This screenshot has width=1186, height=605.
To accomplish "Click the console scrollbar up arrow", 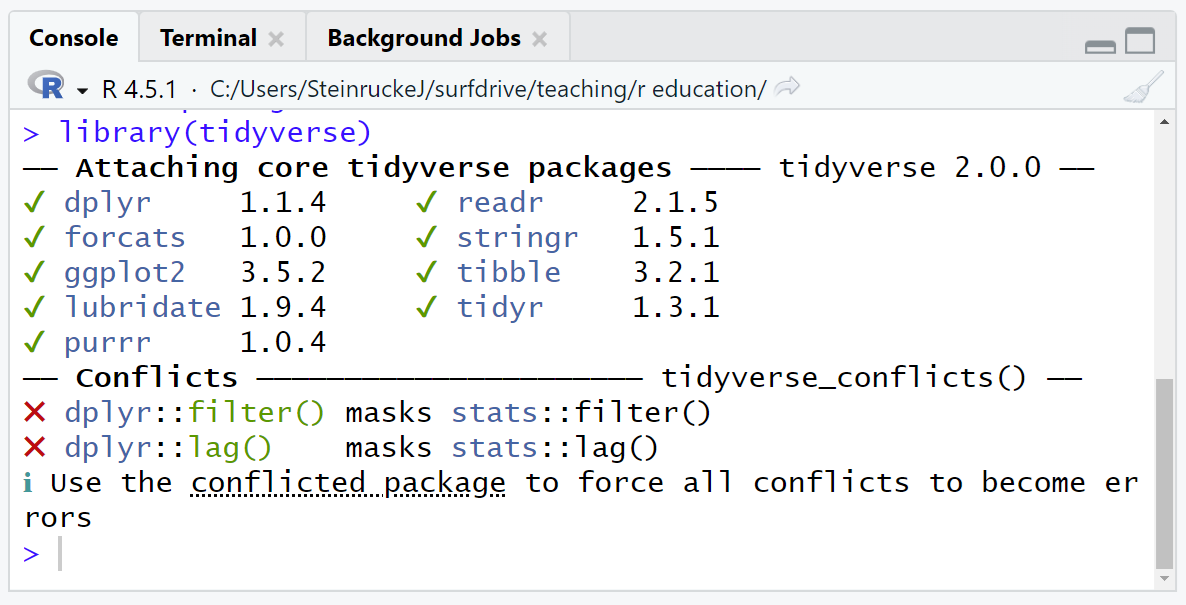I will coord(1164,122).
